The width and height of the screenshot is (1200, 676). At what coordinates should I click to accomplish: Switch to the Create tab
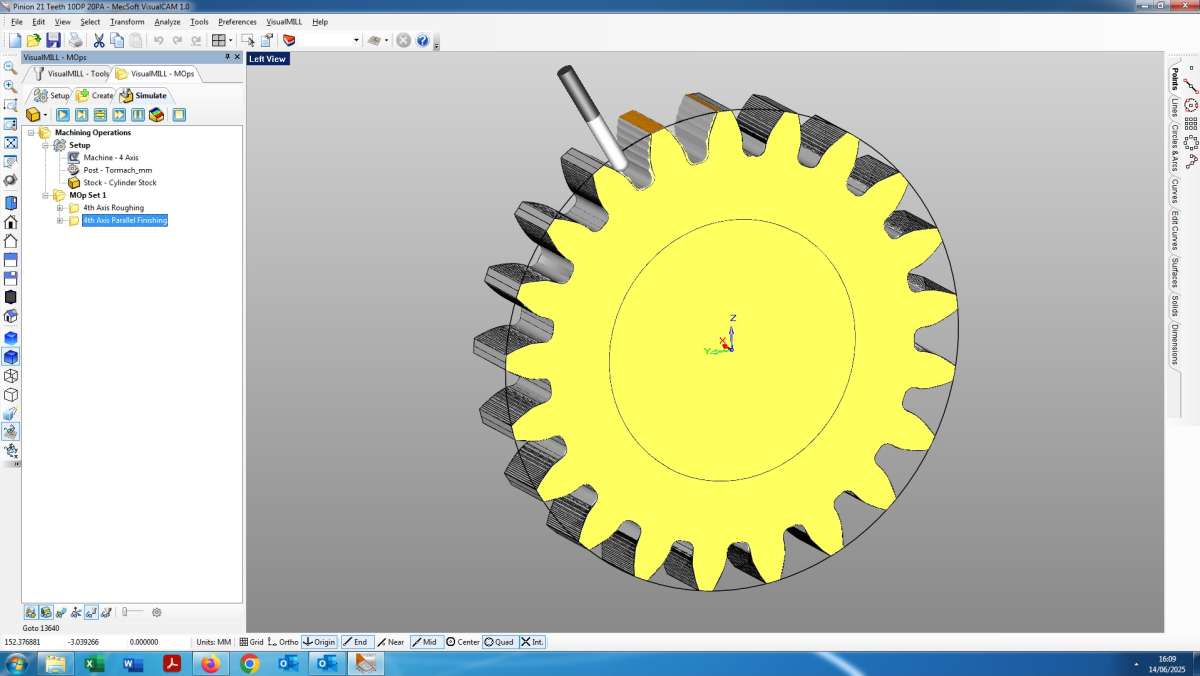pos(95,95)
